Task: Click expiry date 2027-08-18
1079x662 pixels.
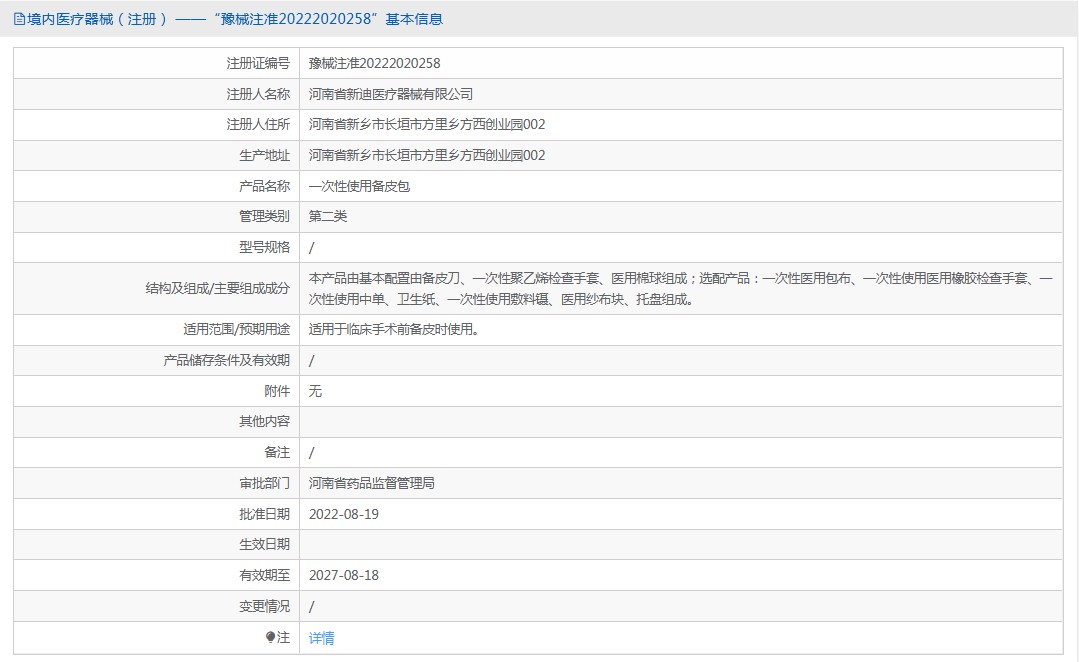Action: 343,575
